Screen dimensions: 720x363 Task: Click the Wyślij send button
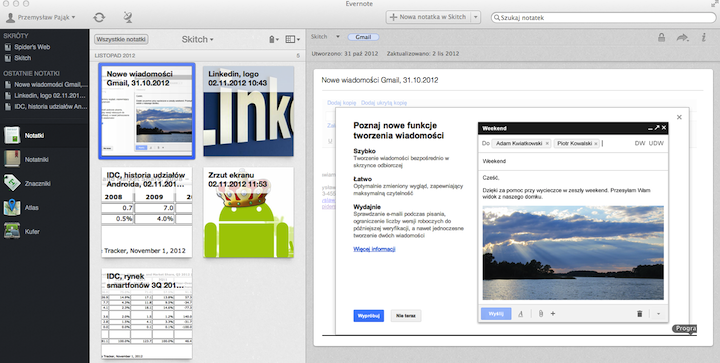click(496, 314)
